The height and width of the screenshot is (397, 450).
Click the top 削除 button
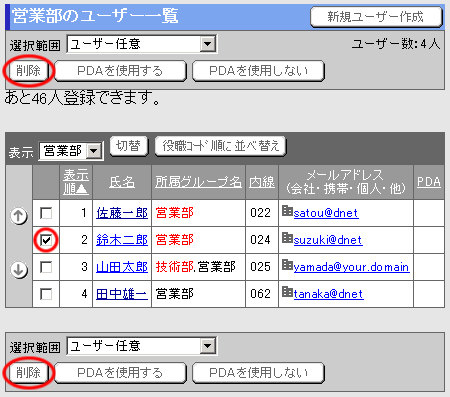click(29, 71)
